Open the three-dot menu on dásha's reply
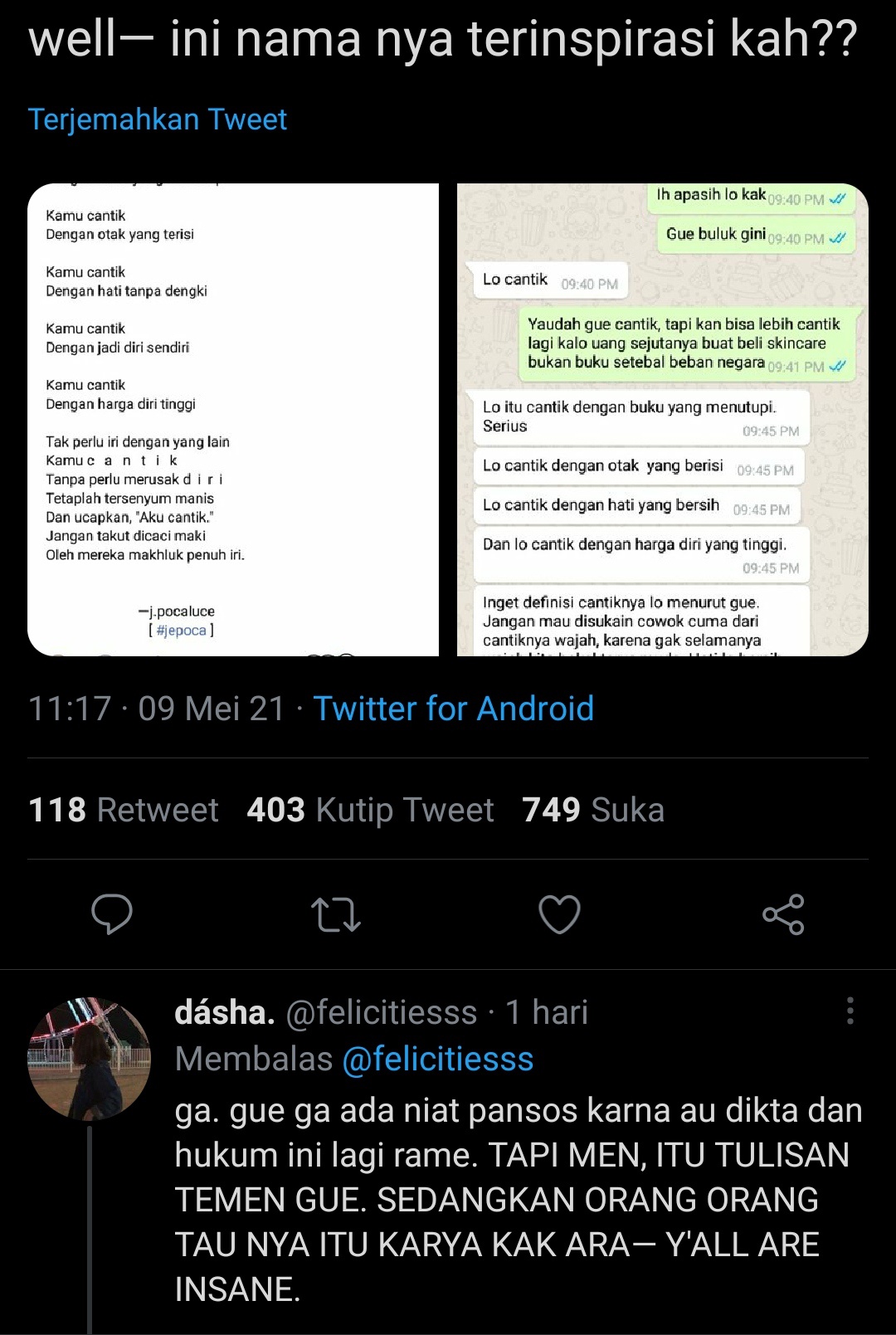The width and height of the screenshot is (896, 1335). coord(850,1011)
